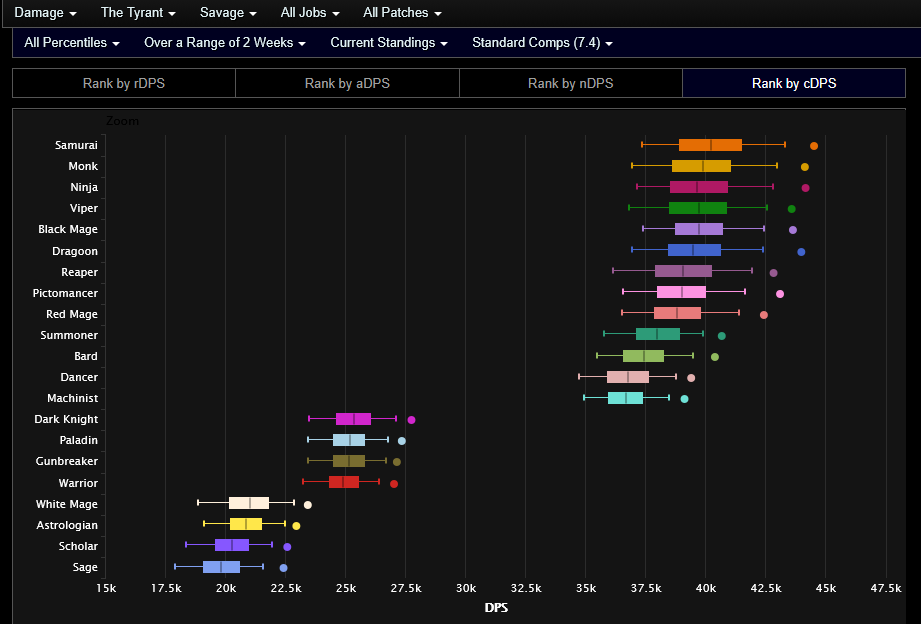The width and height of the screenshot is (921, 624).
Task: Select the Red Mage label
Action: pos(72,314)
